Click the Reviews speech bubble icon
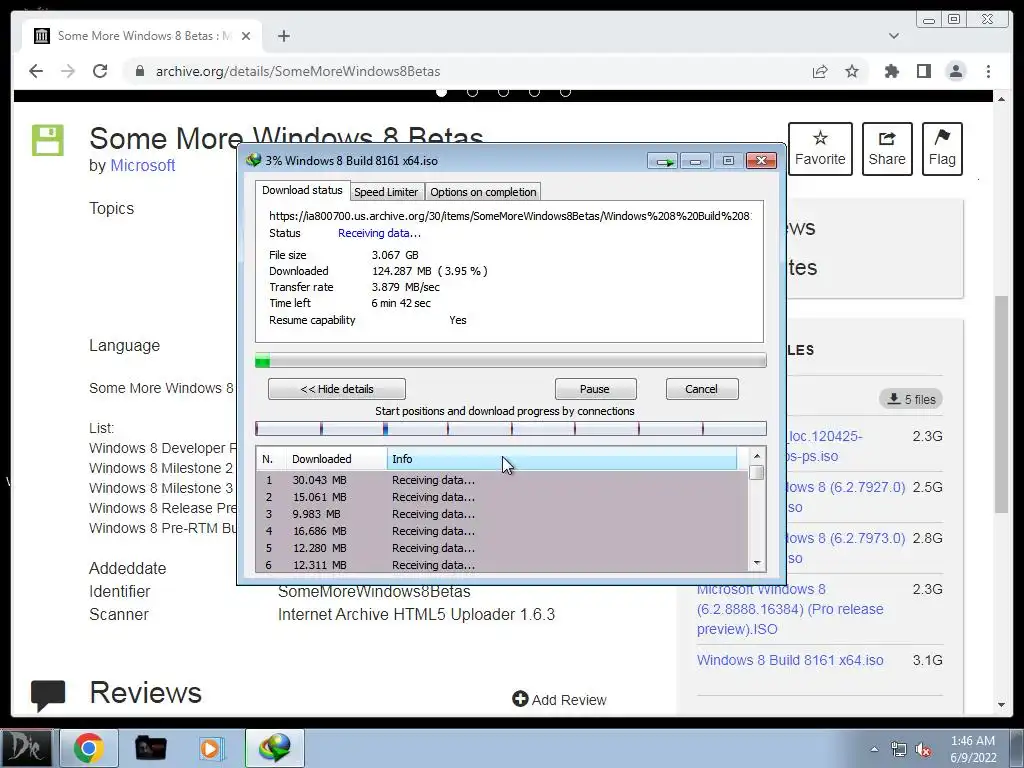The image size is (1024, 768). [x=48, y=695]
